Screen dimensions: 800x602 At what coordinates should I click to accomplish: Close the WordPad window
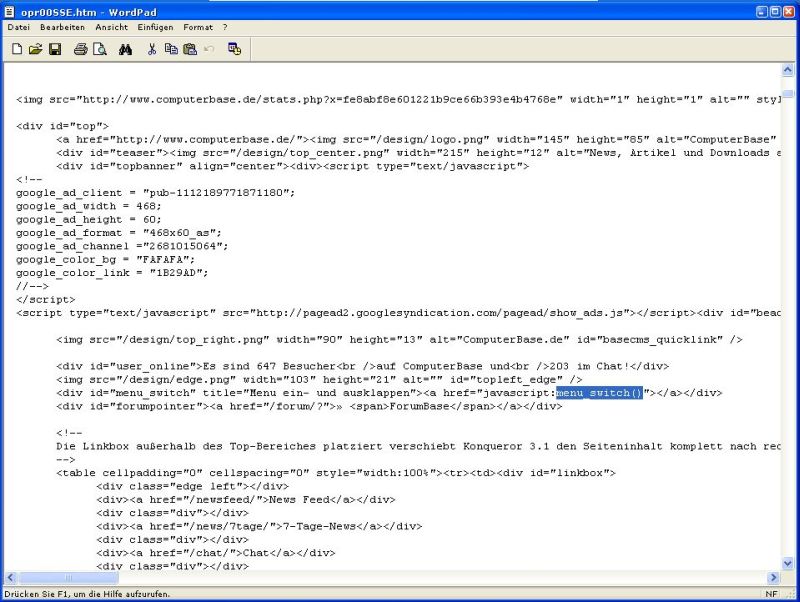pyautogui.click(x=789, y=12)
